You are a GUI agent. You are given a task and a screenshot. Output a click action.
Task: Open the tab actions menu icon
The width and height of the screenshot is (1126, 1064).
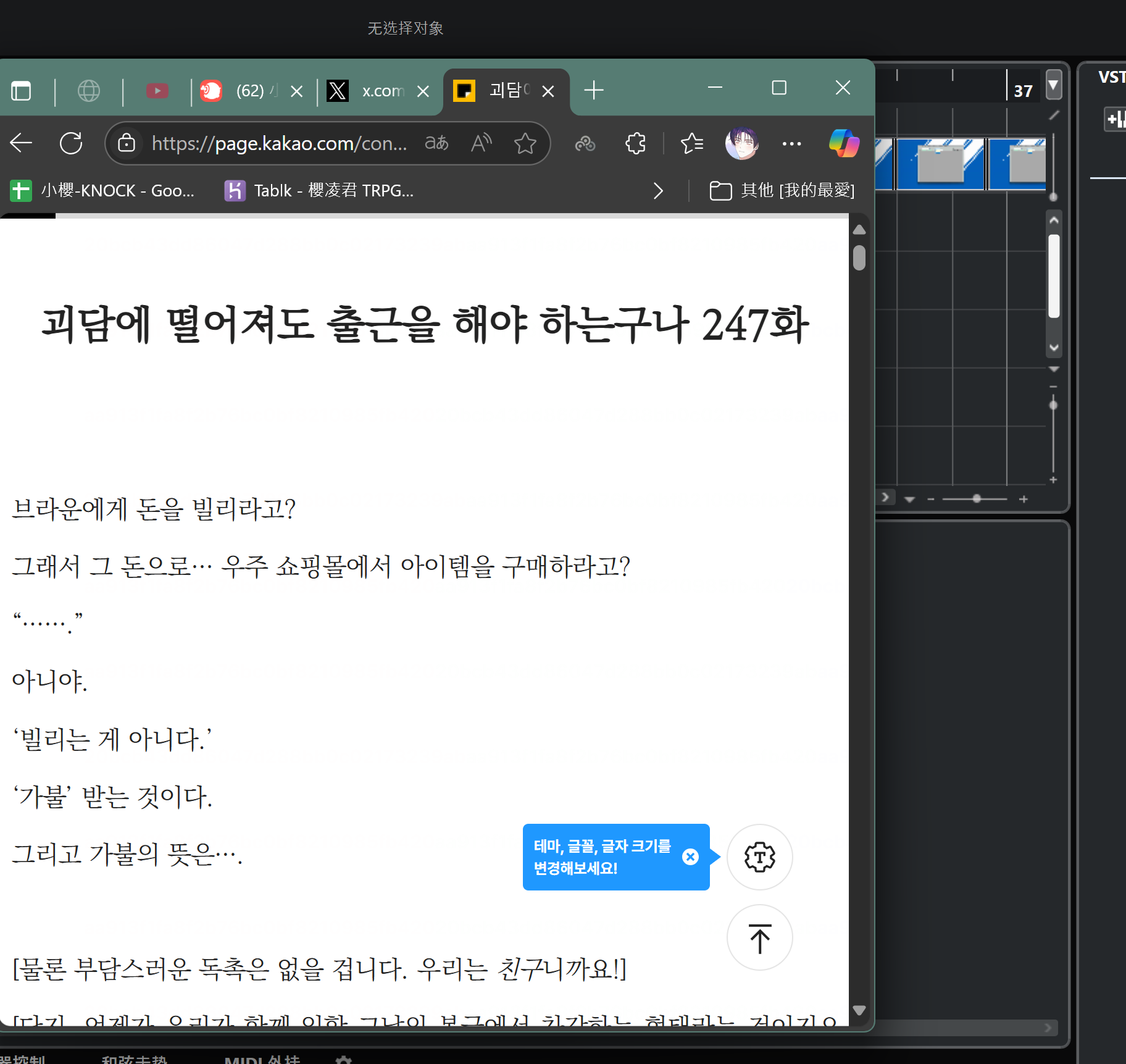(x=21, y=91)
